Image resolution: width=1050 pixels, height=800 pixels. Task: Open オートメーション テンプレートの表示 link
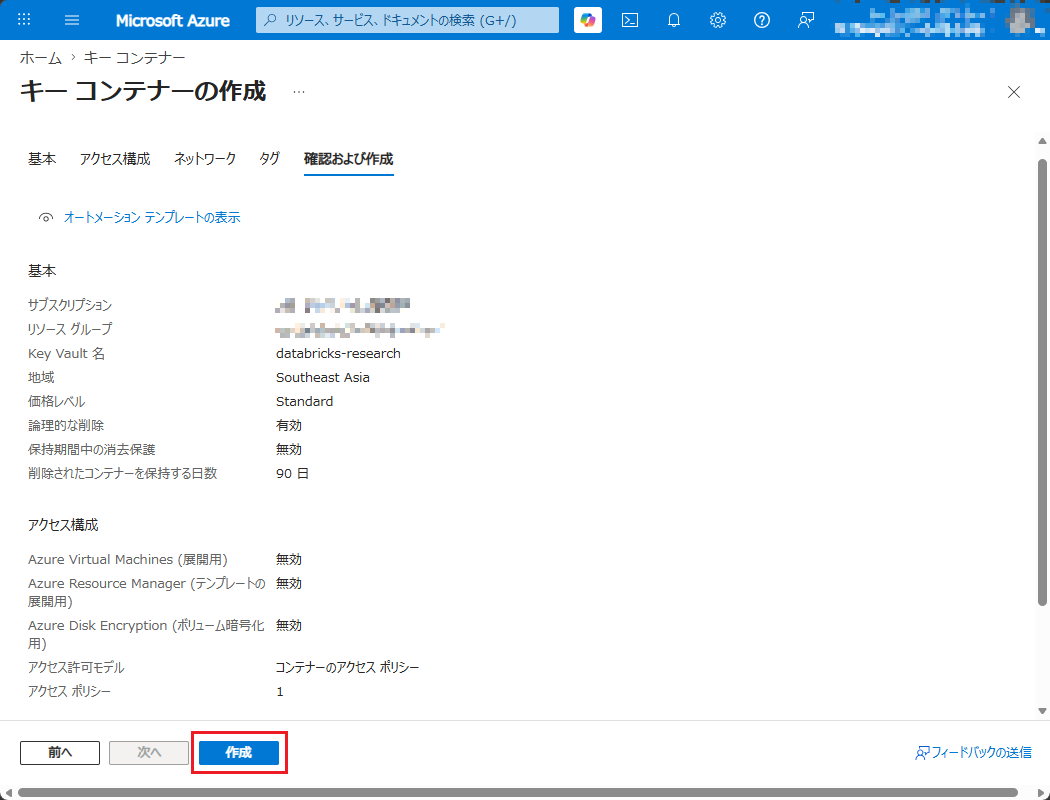(x=152, y=218)
